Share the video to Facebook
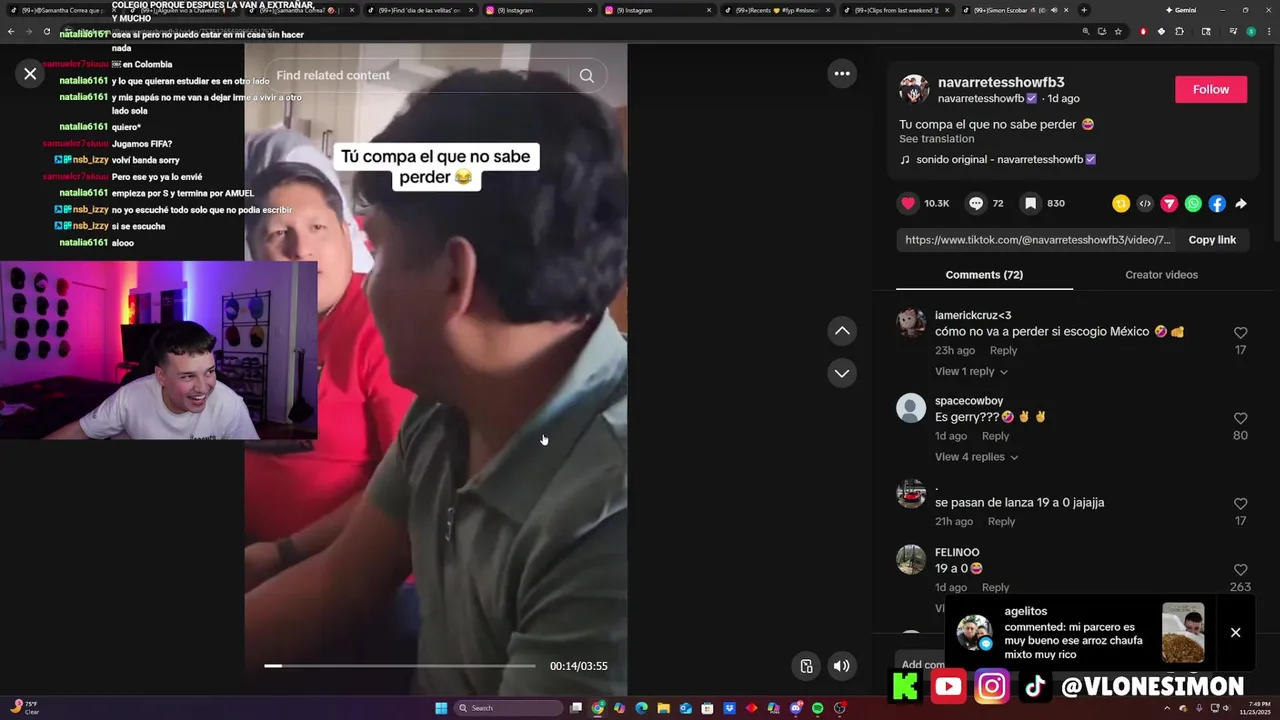The width and height of the screenshot is (1280, 720). (1217, 203)
